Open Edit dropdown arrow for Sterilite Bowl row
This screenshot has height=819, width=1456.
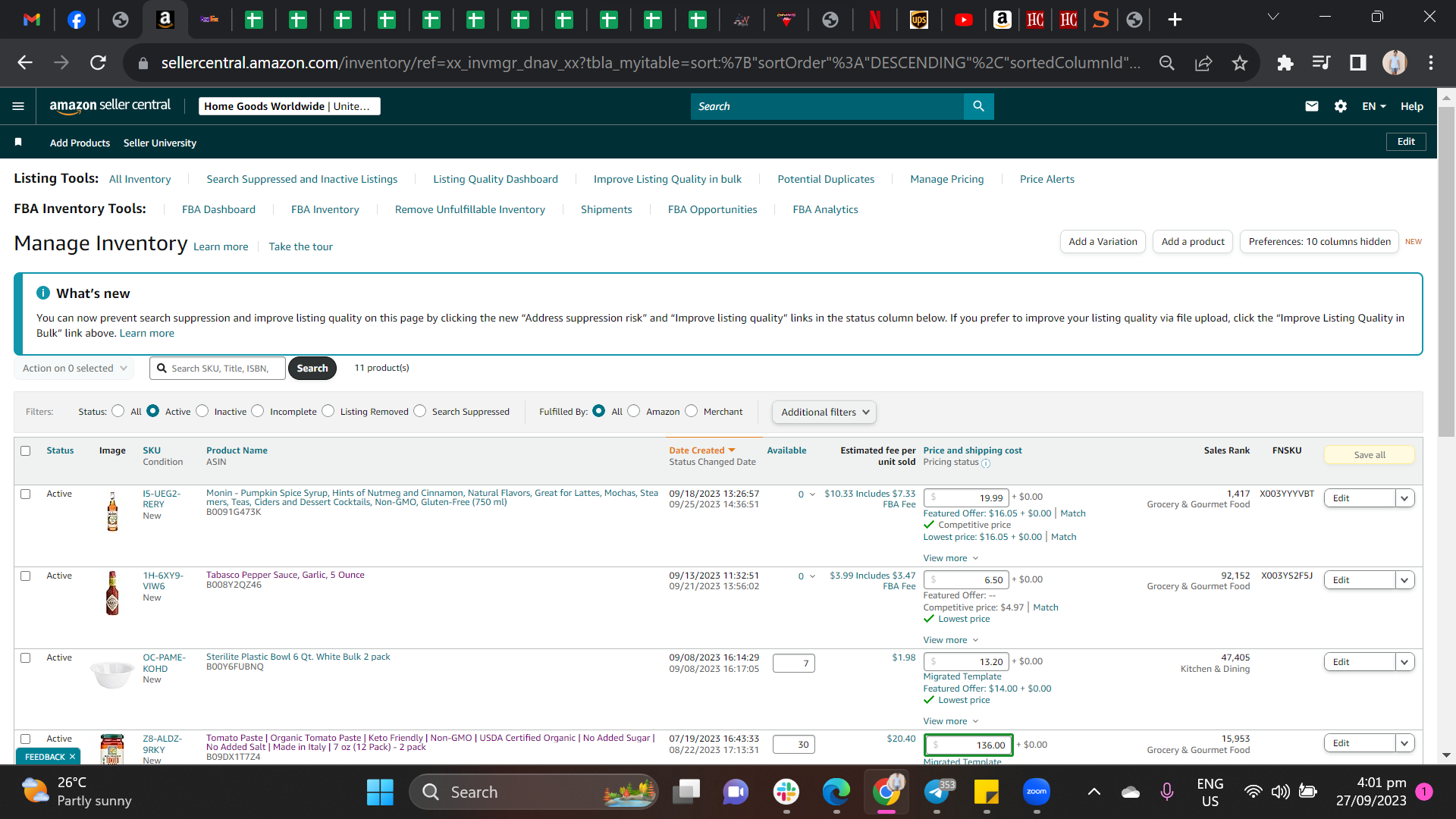[x=1404, y=662]
